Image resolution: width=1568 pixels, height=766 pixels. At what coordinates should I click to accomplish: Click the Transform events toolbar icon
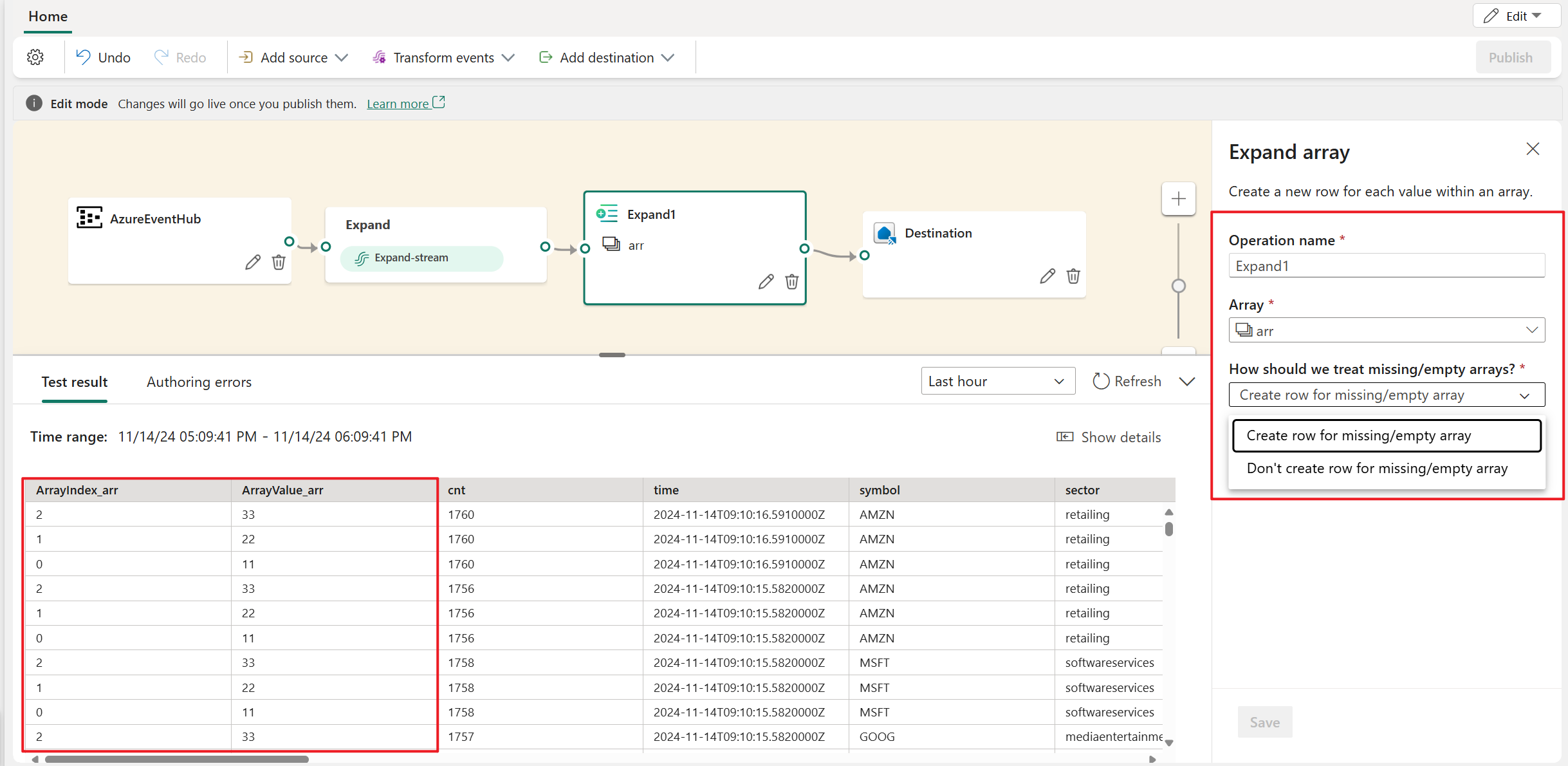pyautogui.click(x=444, y=57)
